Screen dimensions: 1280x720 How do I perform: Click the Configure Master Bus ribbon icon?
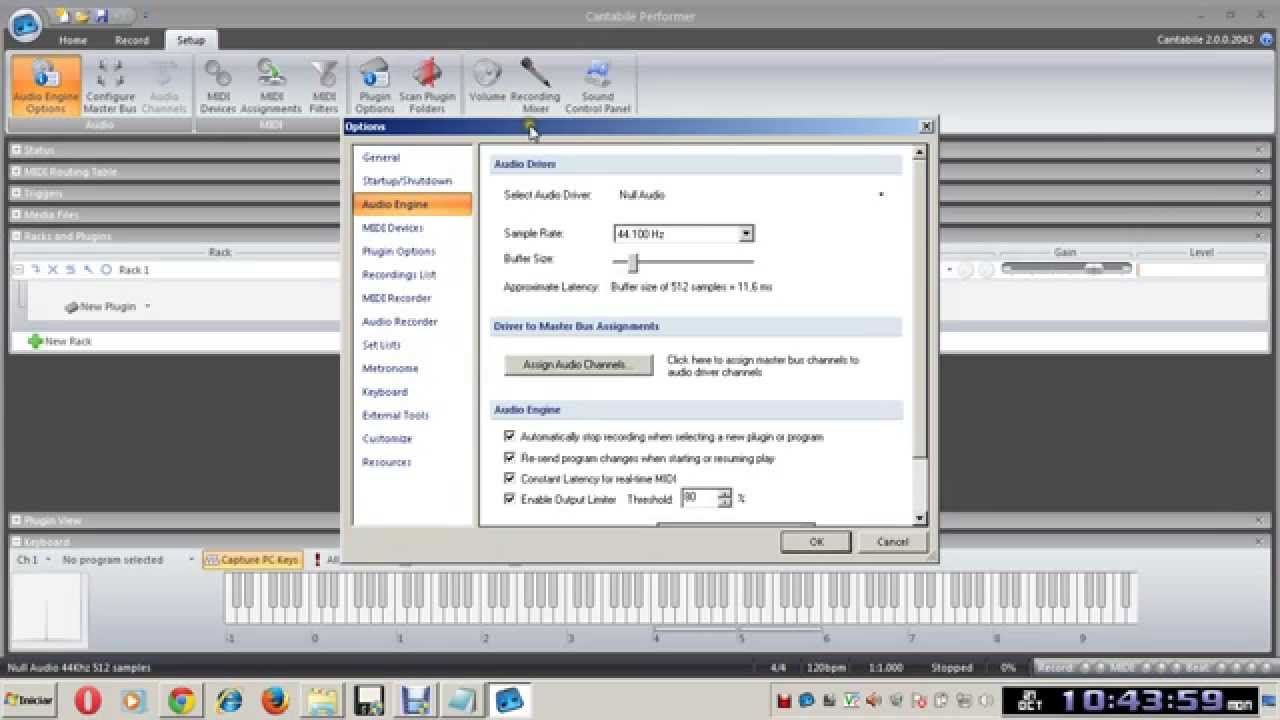pos(109,86)
